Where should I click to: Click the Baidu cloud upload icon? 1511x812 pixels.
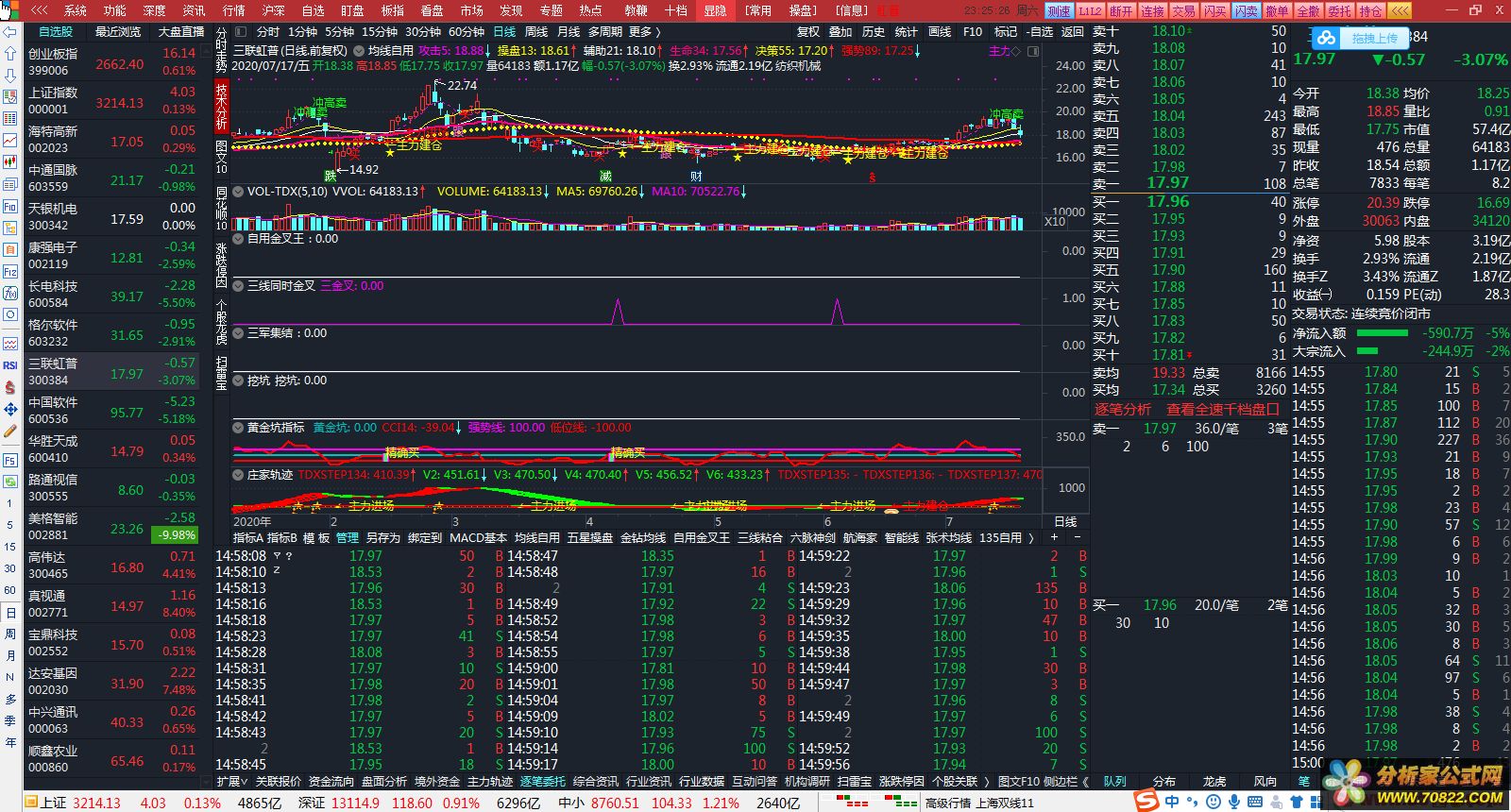pyautogui.click(x=1327, y=38)
